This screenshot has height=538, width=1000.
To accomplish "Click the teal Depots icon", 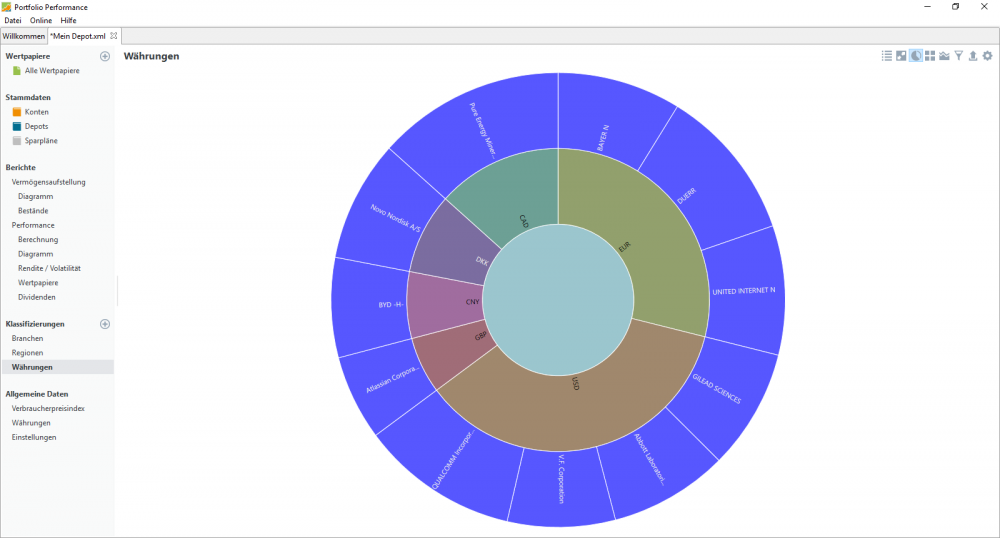I will 17,126.
